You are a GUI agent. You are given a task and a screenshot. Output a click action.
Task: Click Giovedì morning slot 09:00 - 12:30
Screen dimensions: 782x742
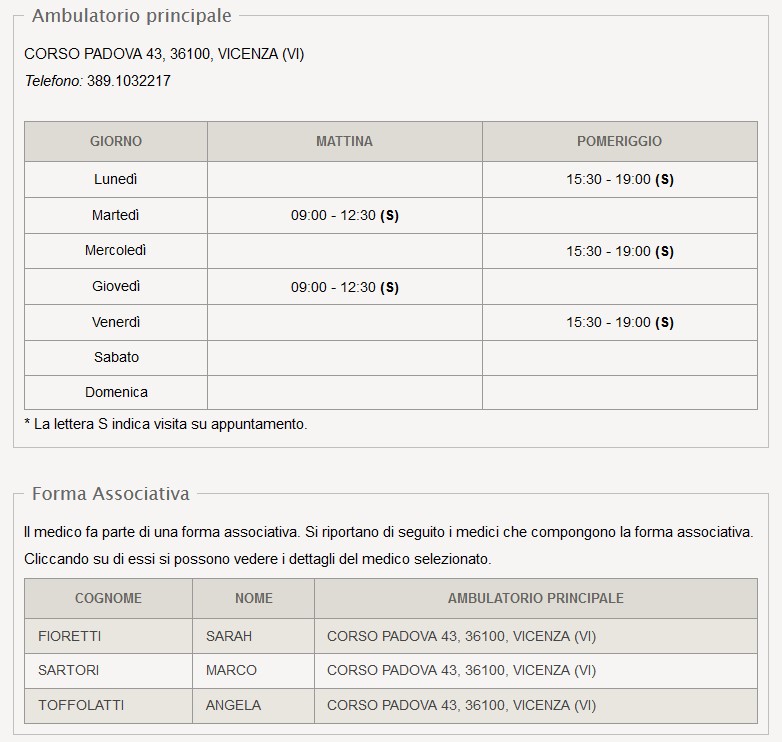[344, 287]
